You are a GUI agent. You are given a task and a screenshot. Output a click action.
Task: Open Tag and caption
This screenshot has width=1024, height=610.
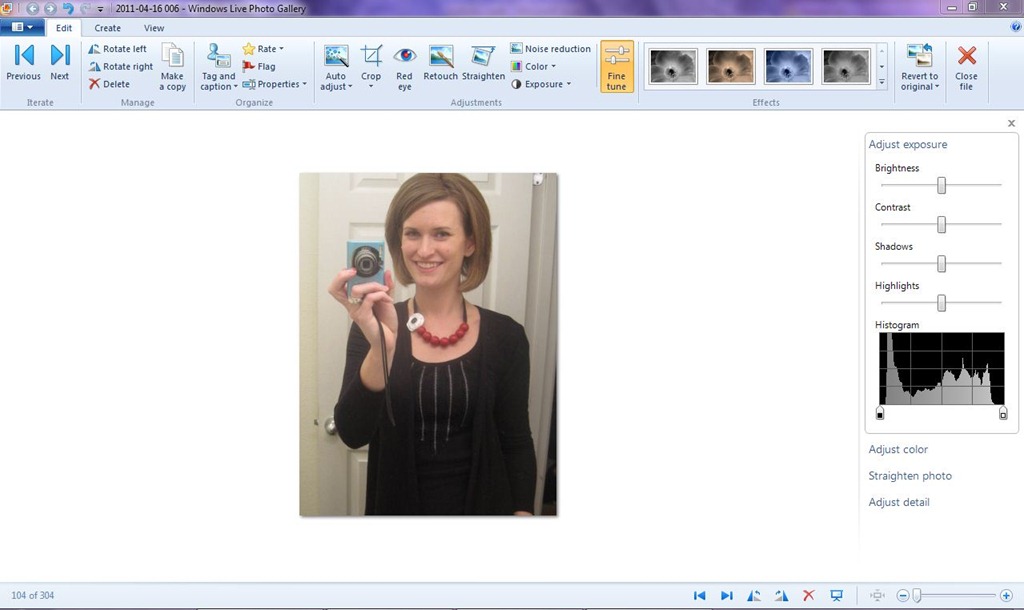[218, 67]
